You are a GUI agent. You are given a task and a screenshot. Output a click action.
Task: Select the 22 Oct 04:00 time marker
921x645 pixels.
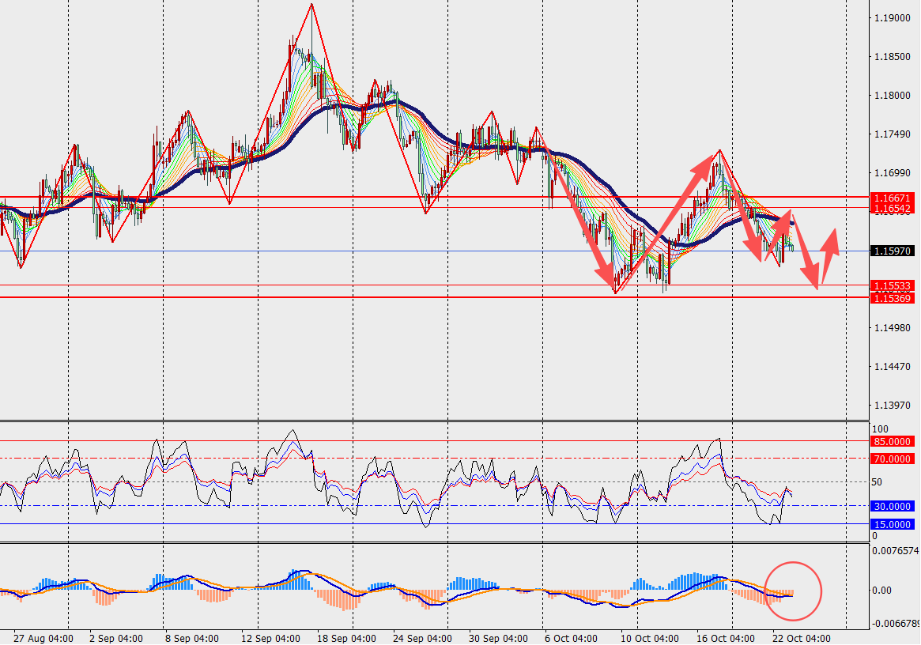[x=803, y=637]
